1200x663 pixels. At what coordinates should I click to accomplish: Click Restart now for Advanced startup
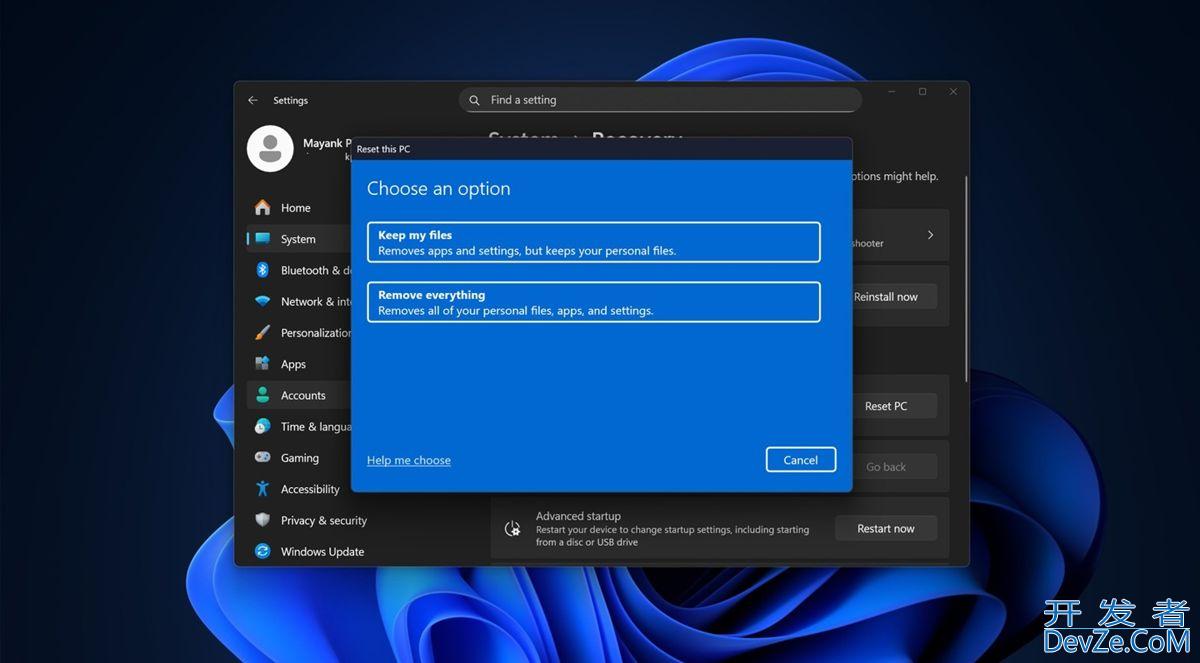tap(885, 528)
